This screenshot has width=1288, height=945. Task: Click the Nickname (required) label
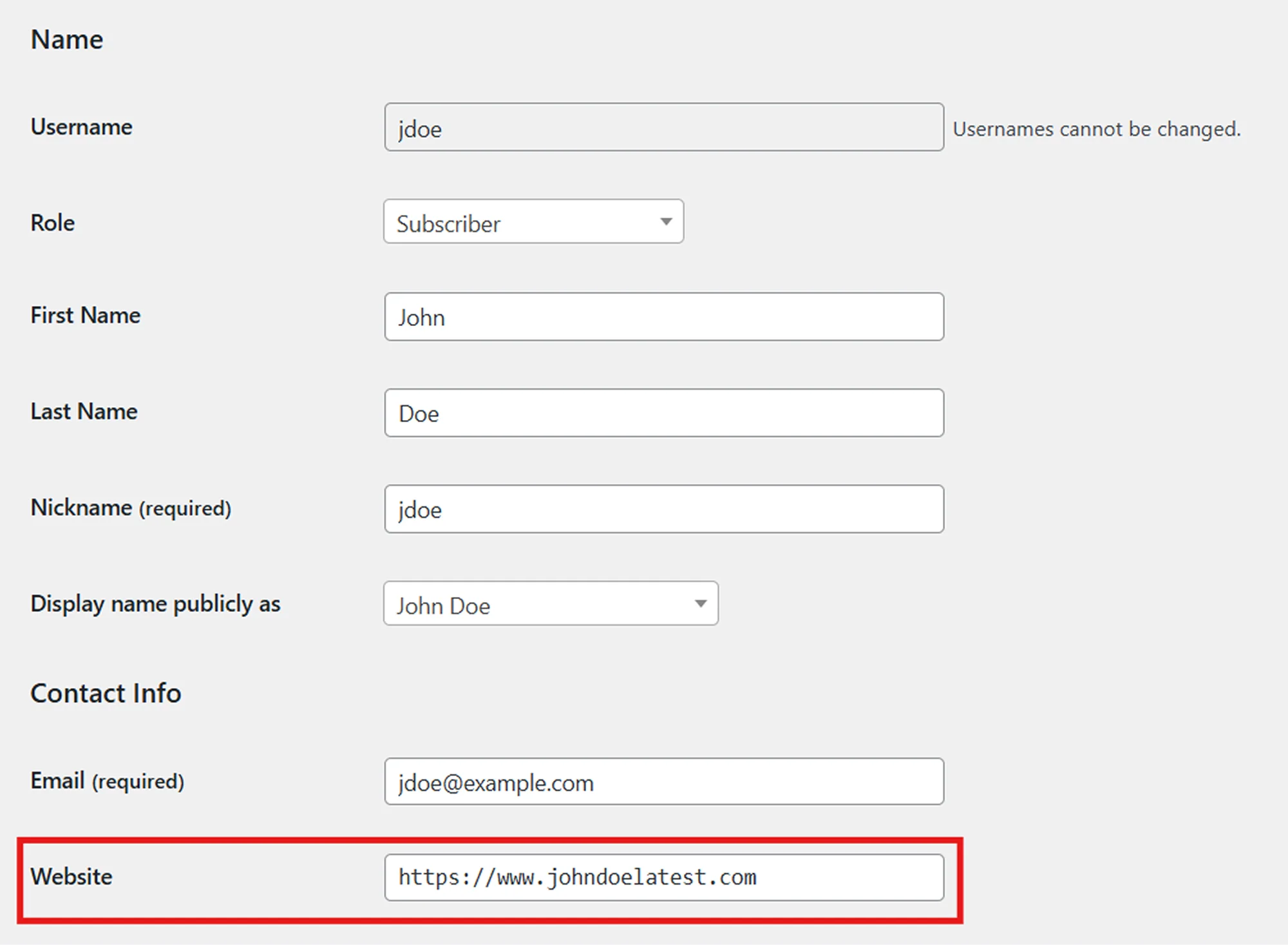tap(131, 508)
